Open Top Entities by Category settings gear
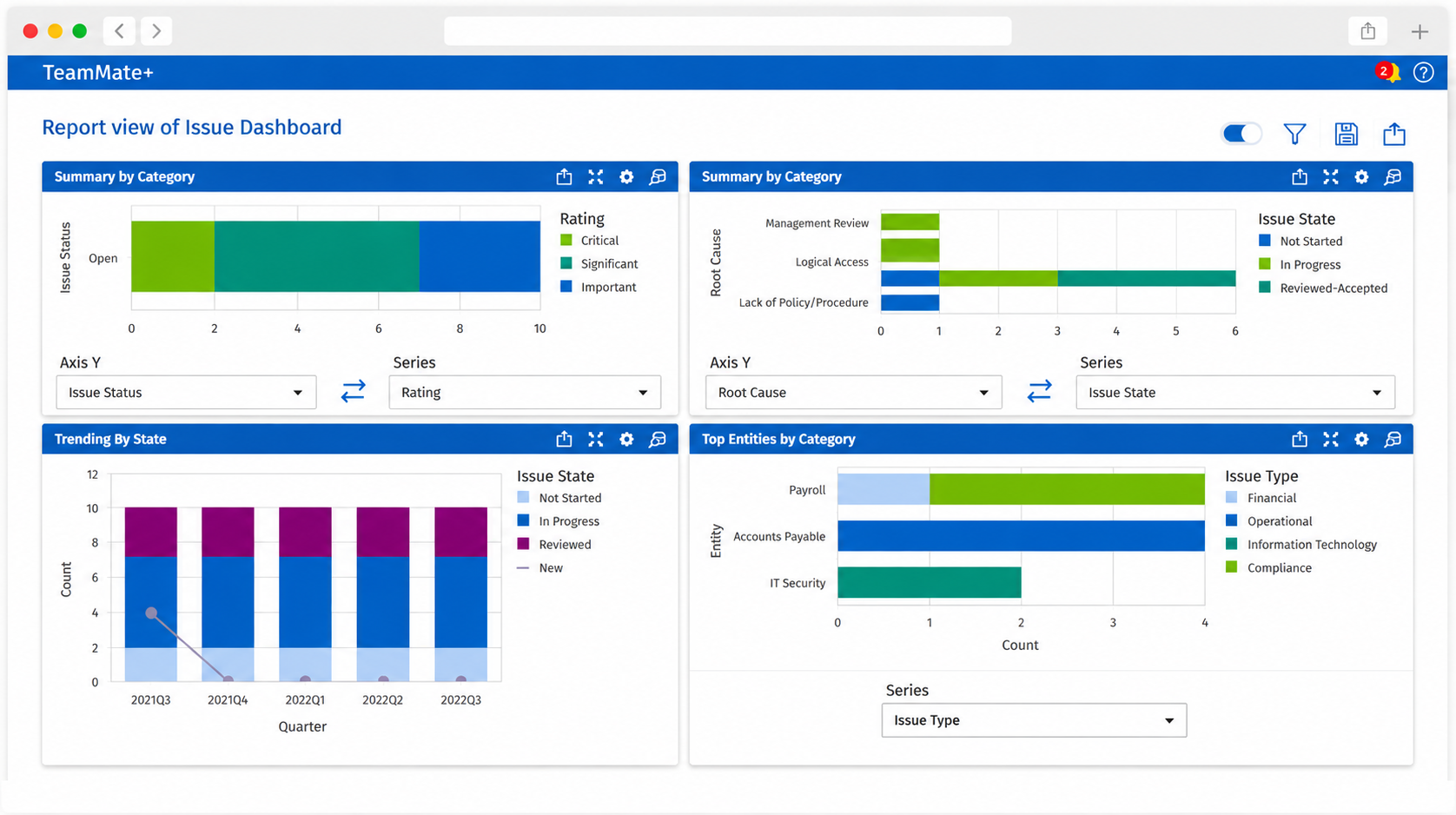 (x=1361, y=439)
